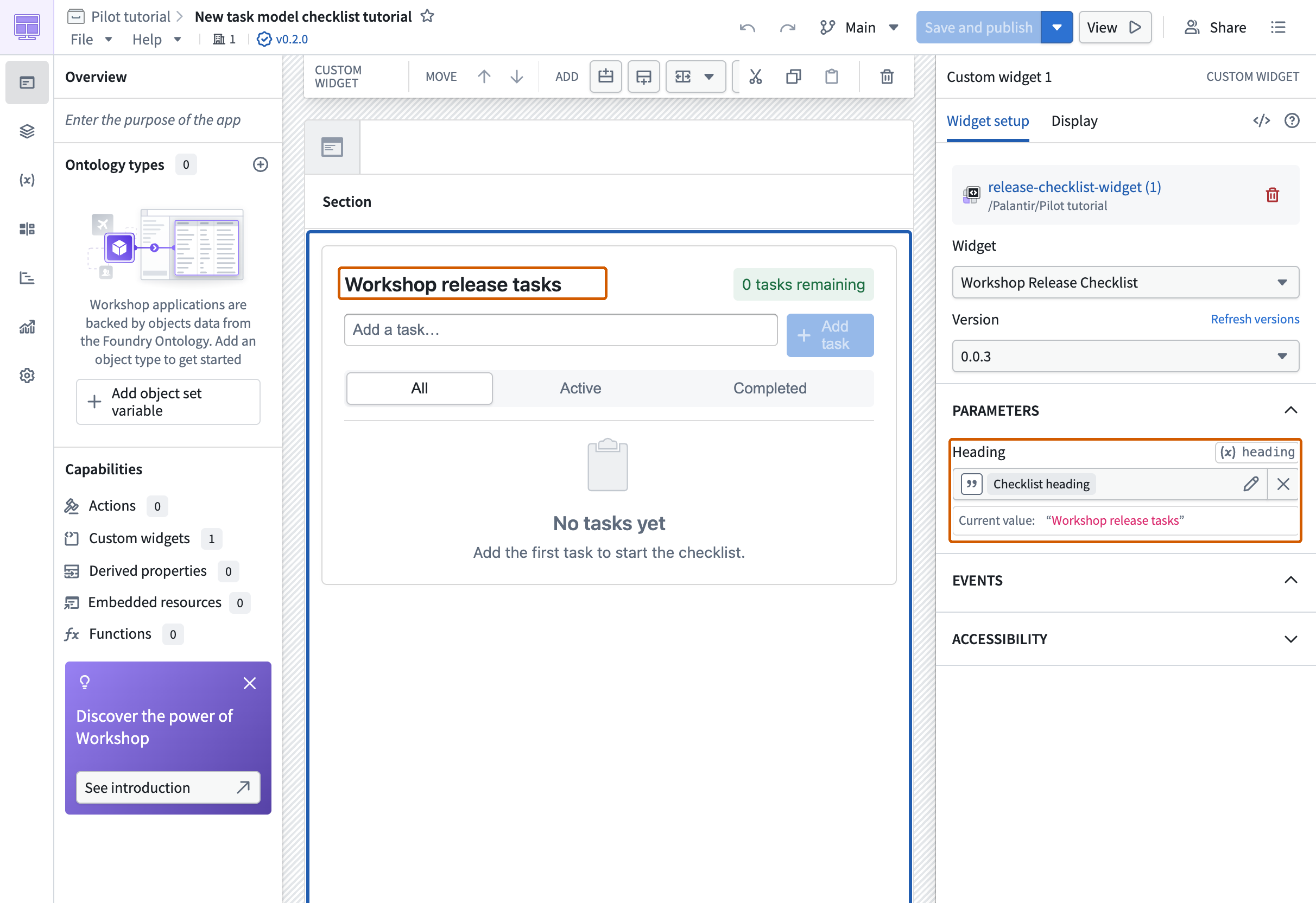Switch to the Display tab

tap(1074, 120)
